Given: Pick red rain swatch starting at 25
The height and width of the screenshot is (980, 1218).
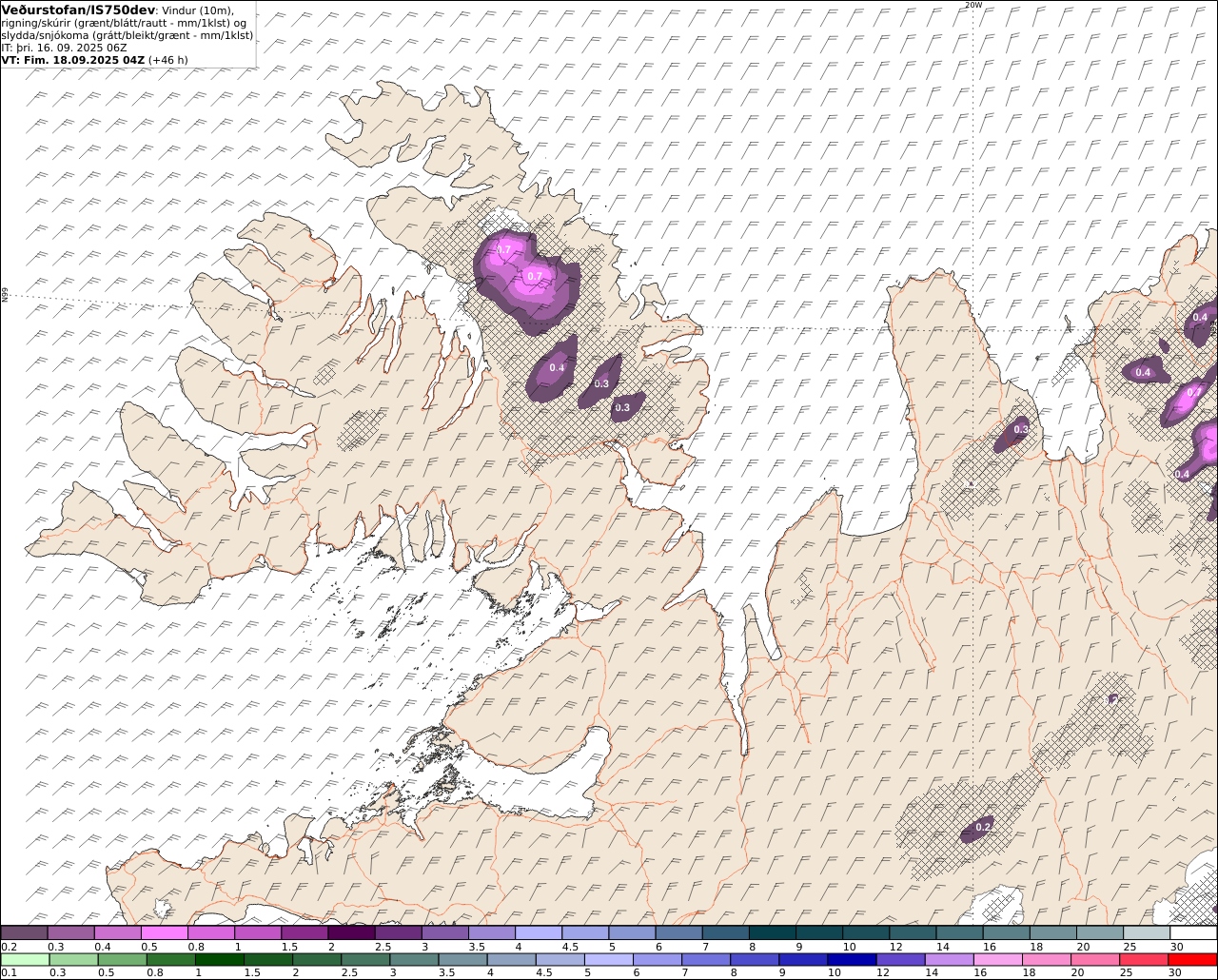Looking at the screenshot, I should 1143,959.
